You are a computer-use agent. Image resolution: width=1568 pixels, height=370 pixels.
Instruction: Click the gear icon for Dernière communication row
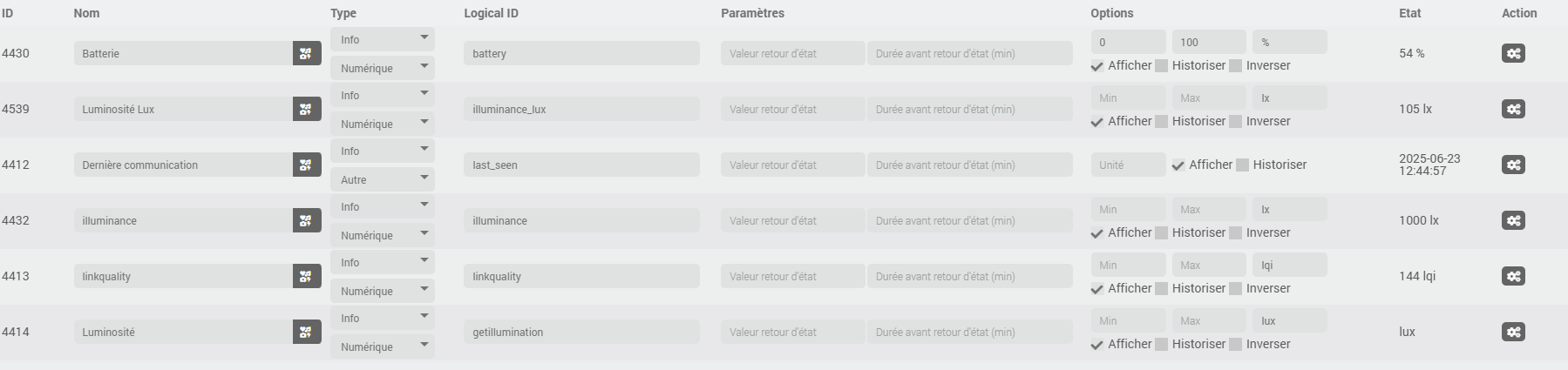coord(1513,165)
